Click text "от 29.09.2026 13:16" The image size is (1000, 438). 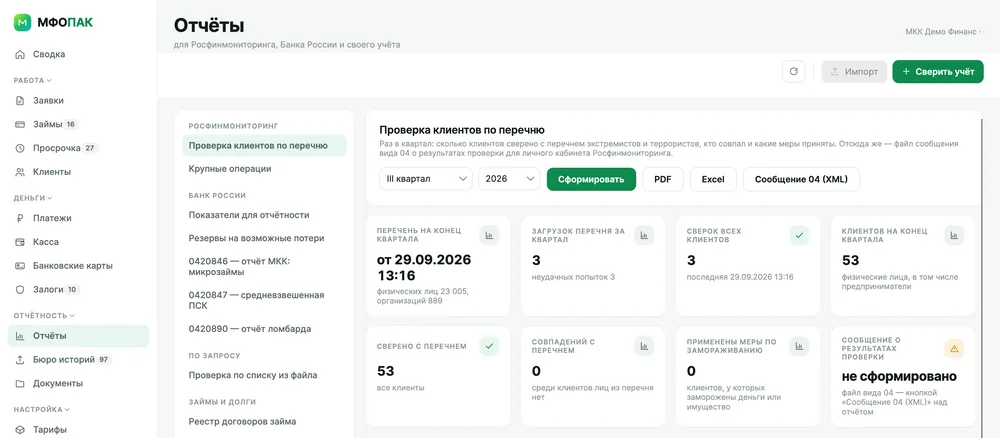pos(424,268)
